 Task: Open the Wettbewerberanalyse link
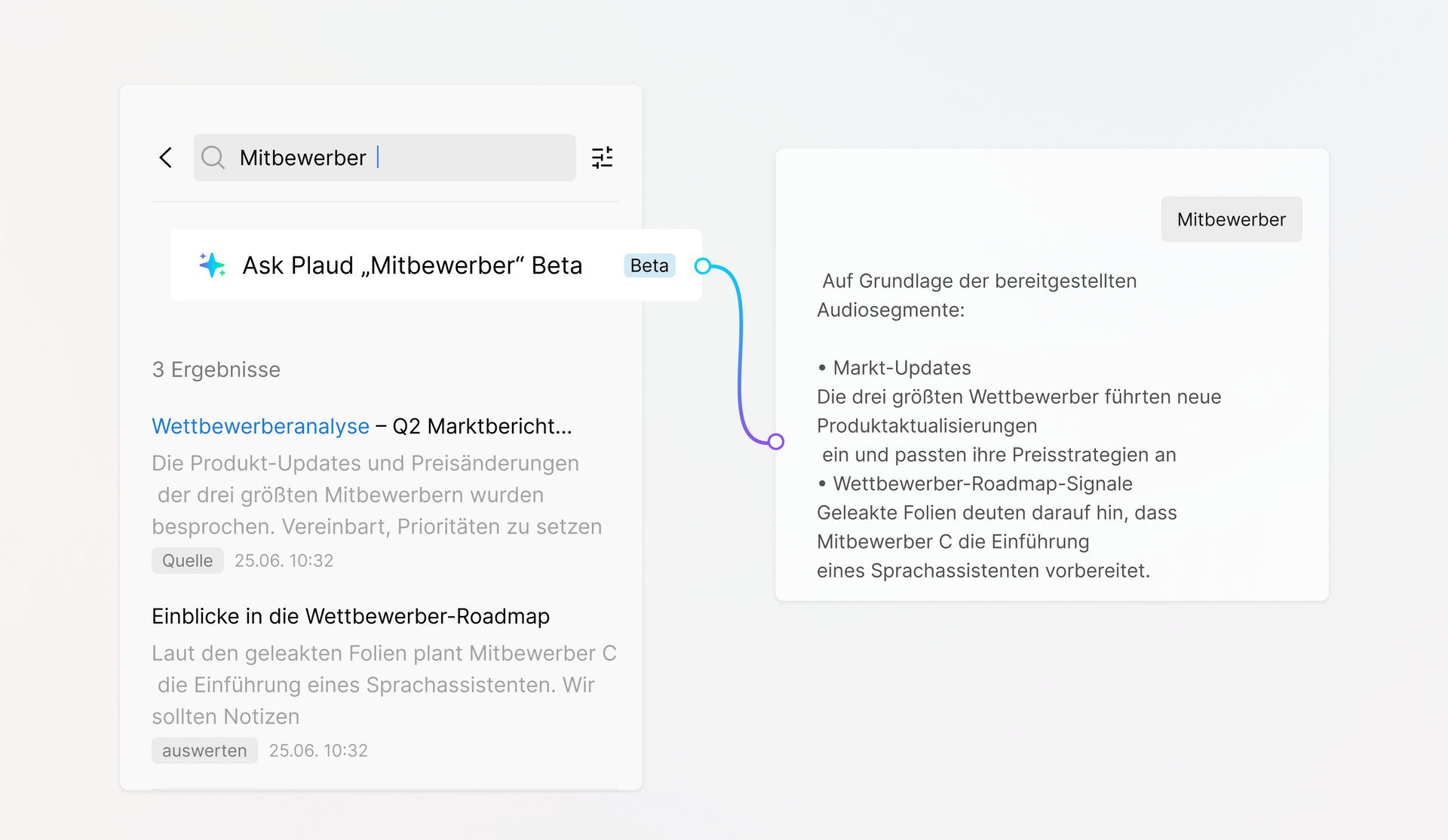pos(260,426)
